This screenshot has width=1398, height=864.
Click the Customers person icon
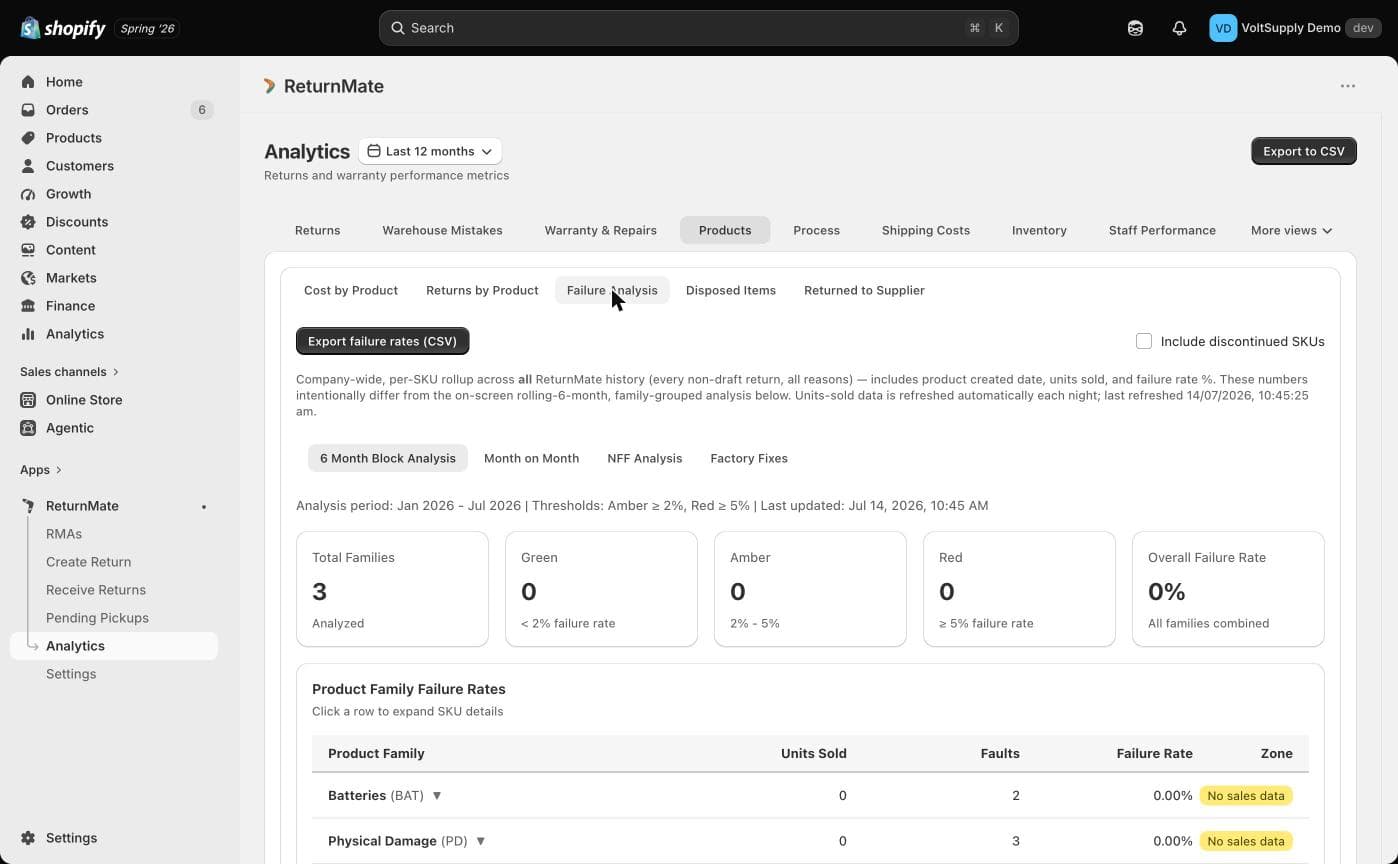coord(28,166)
